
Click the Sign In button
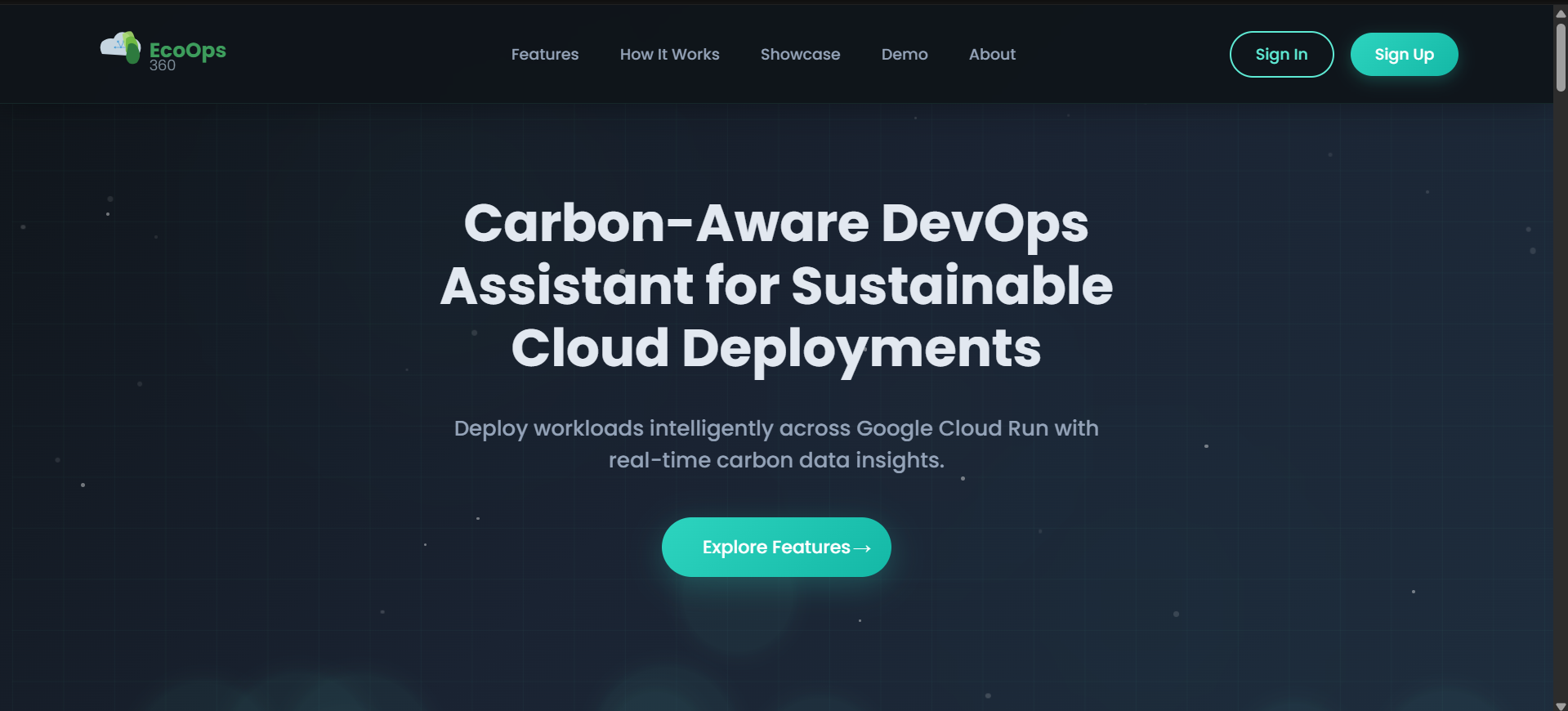[1281, 55]
